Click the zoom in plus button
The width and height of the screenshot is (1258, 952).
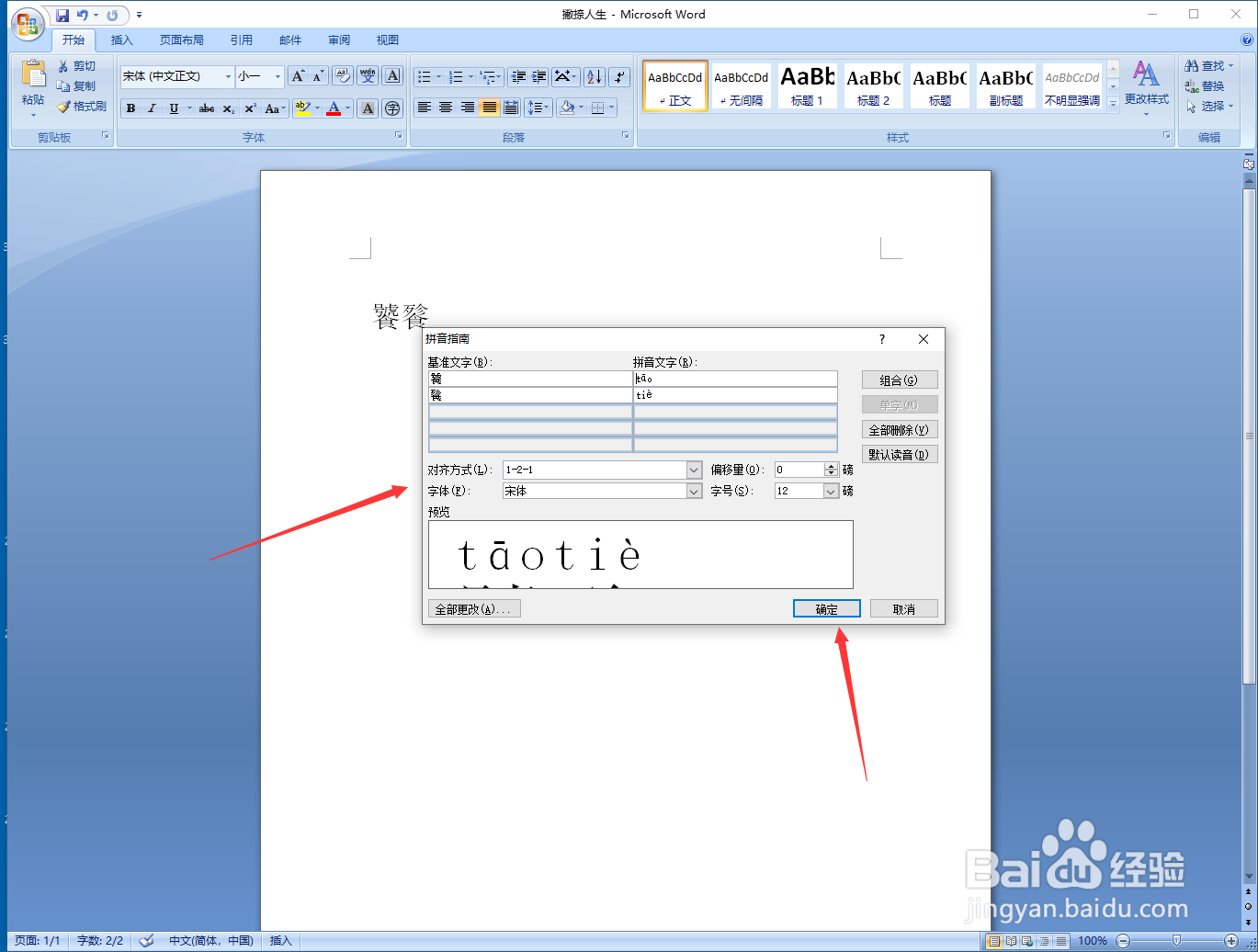coord(1230,940)
